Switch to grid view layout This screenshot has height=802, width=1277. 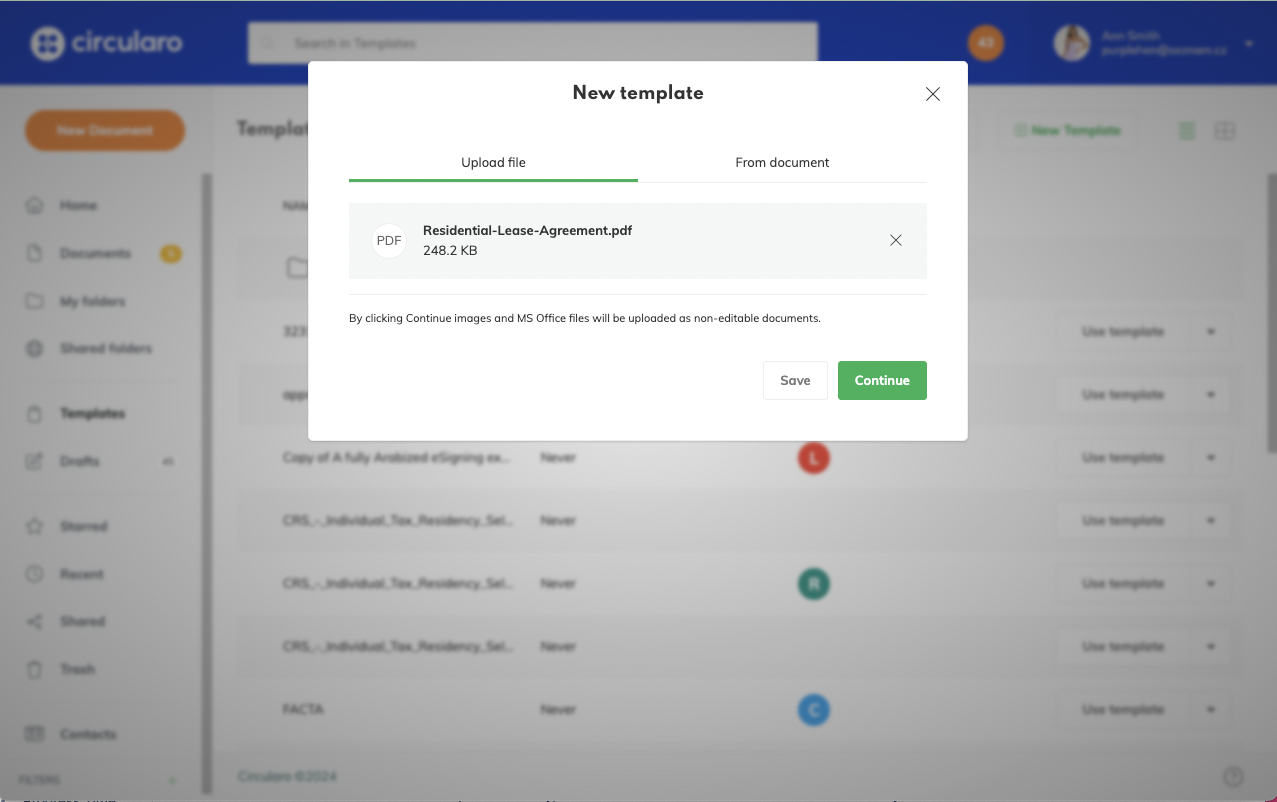click(1225, 131)
